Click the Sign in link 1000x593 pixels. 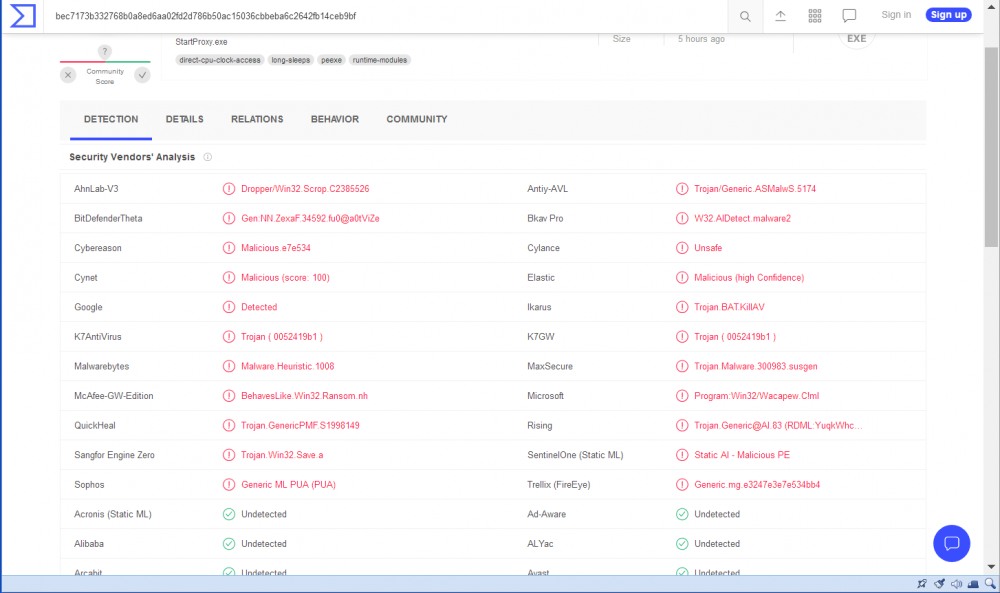896,15
